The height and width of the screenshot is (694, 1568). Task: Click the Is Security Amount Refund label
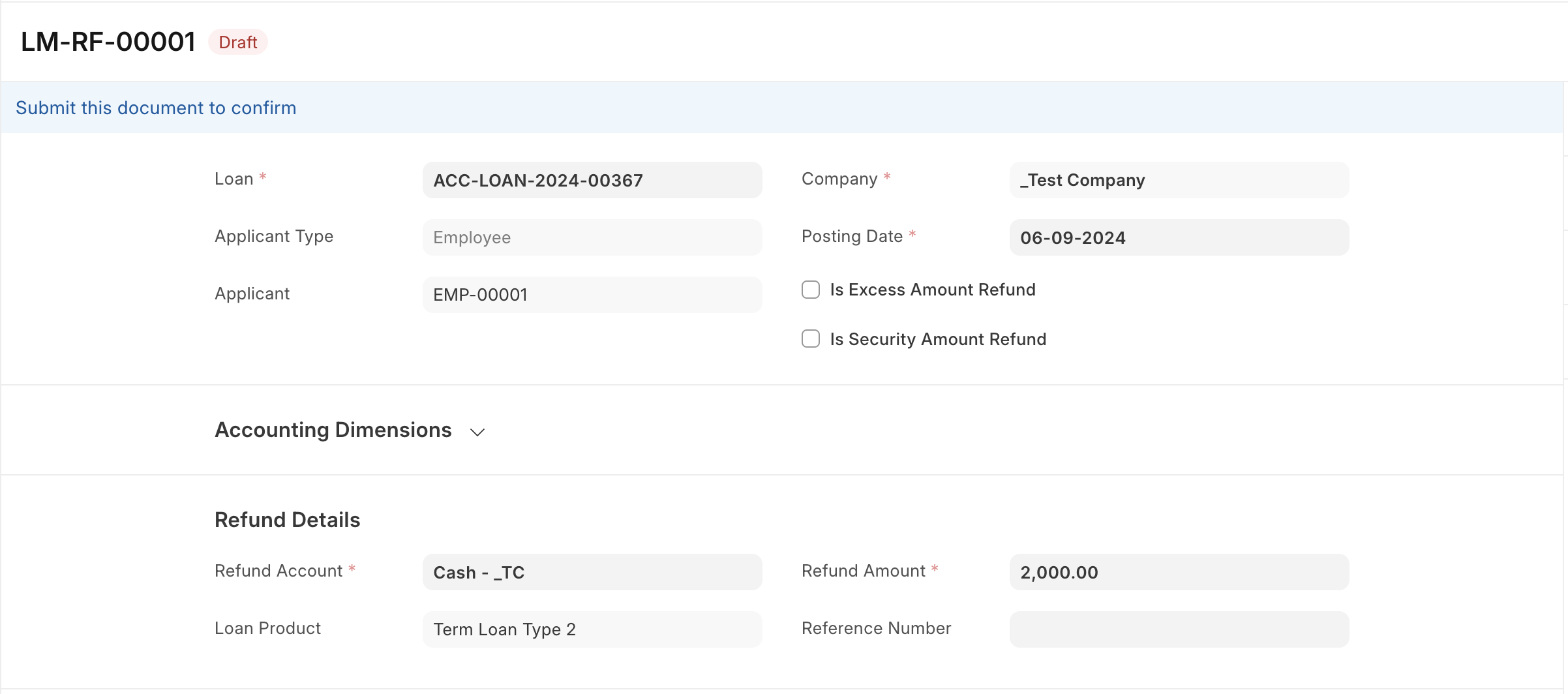938,339
